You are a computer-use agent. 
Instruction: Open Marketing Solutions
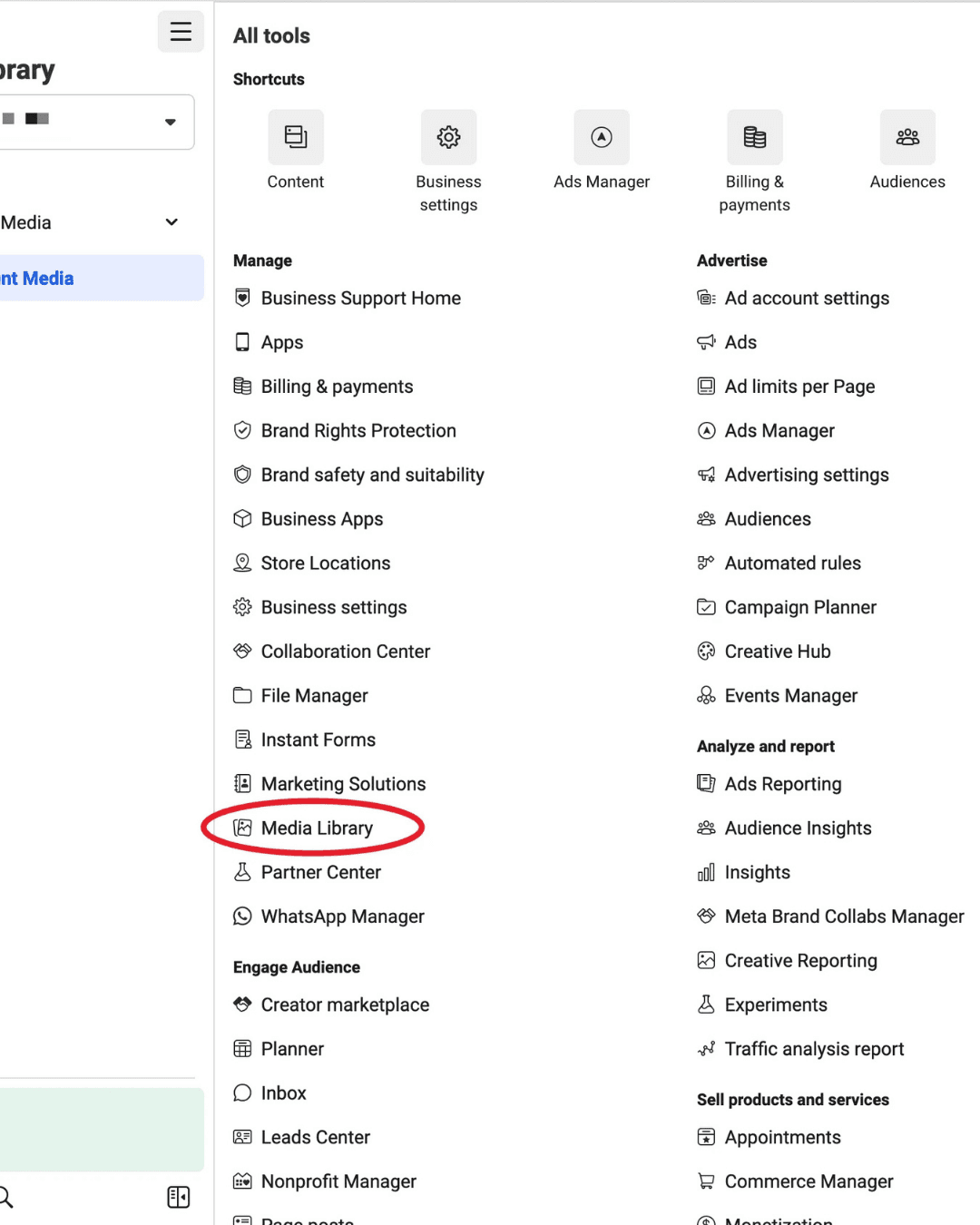tap(343, 784)
